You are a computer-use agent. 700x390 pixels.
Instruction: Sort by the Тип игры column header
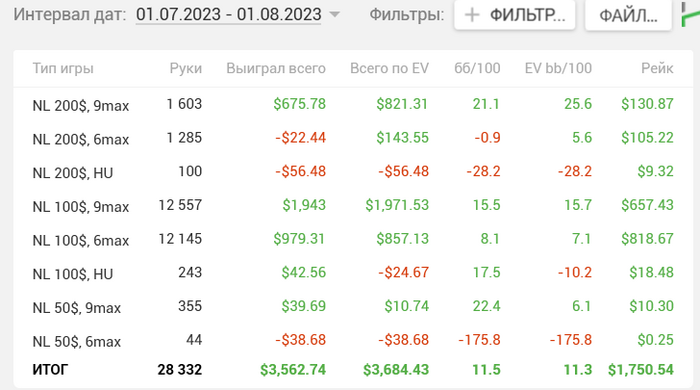[63, 68]
